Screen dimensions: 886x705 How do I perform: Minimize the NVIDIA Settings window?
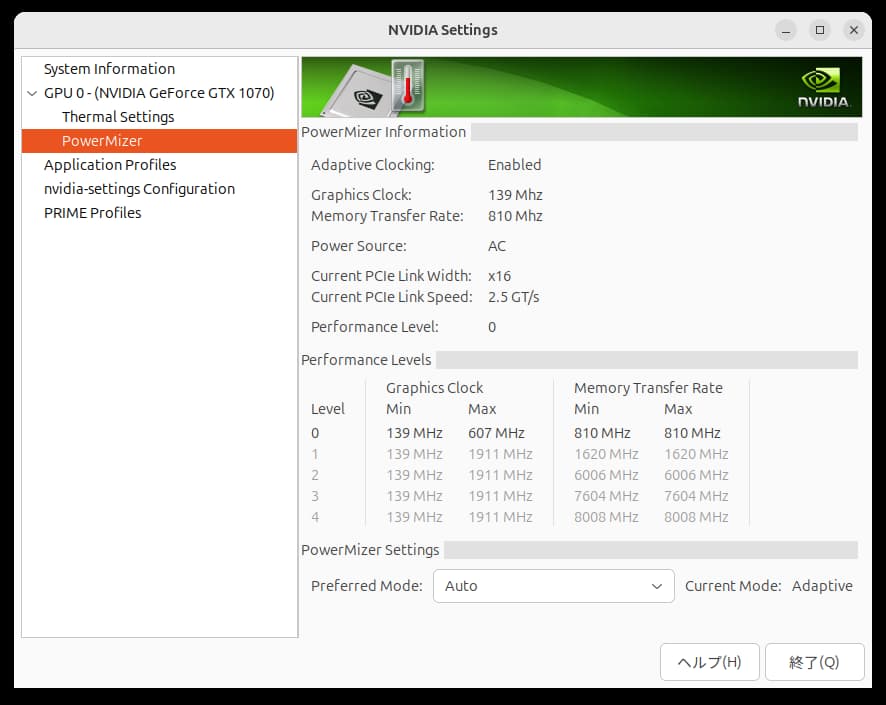pyautogui.click(x=785, y=30)
